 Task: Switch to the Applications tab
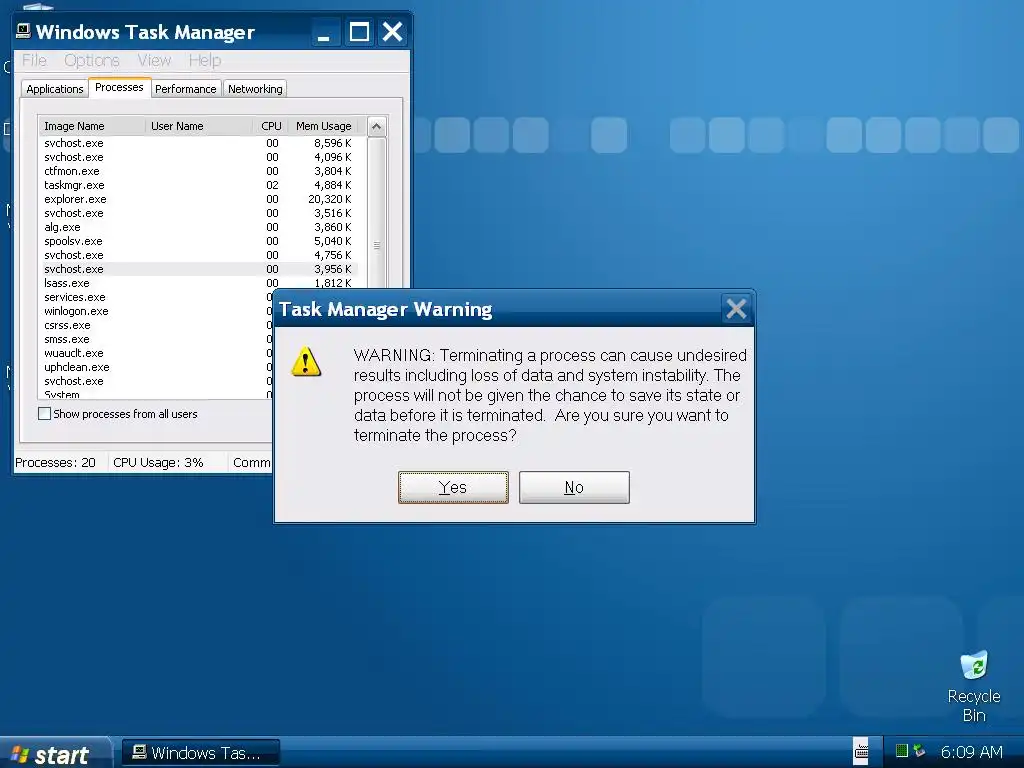pyautogui.click(x=55, y=89)
